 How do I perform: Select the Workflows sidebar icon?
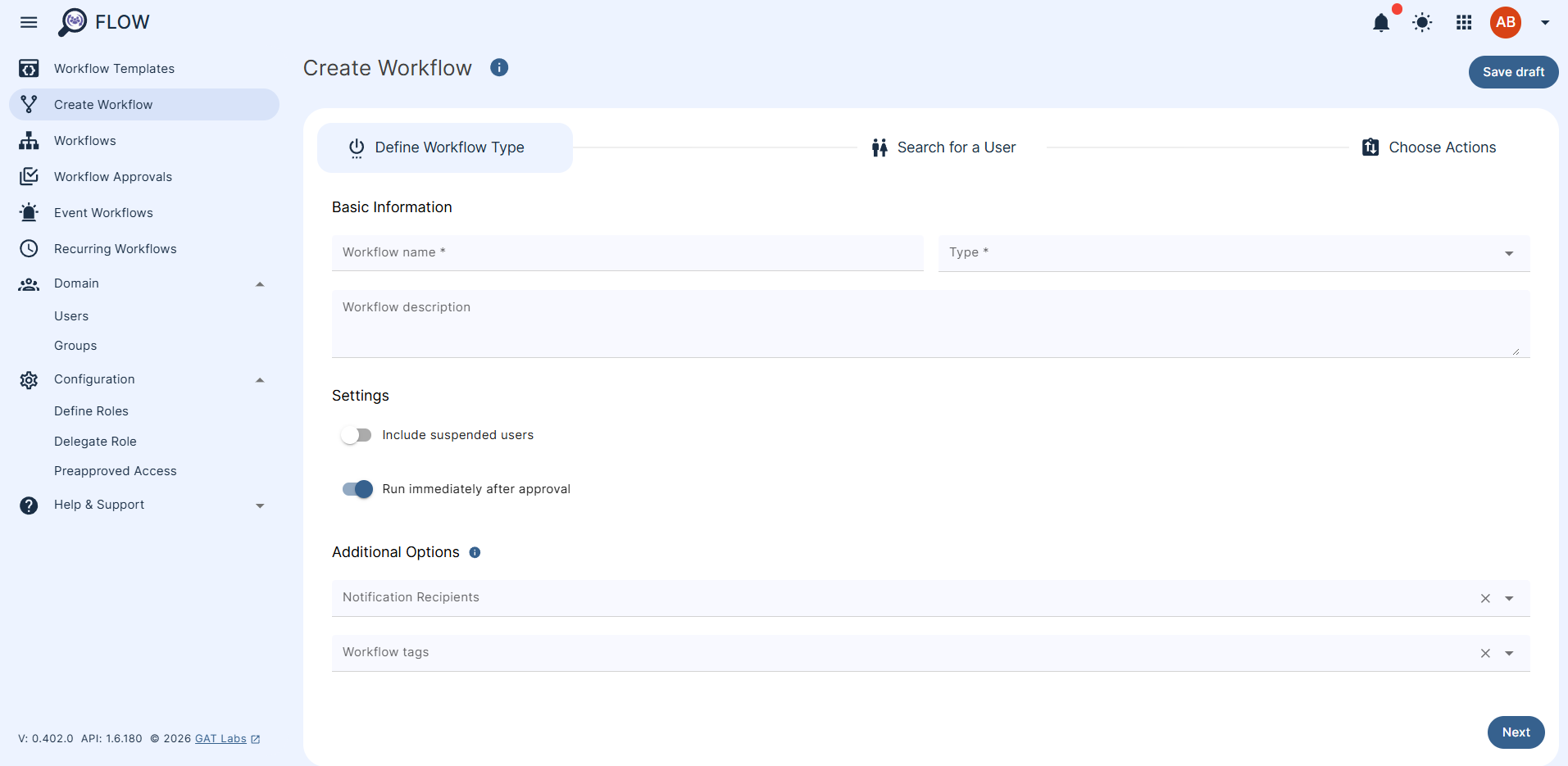(29, 140)
